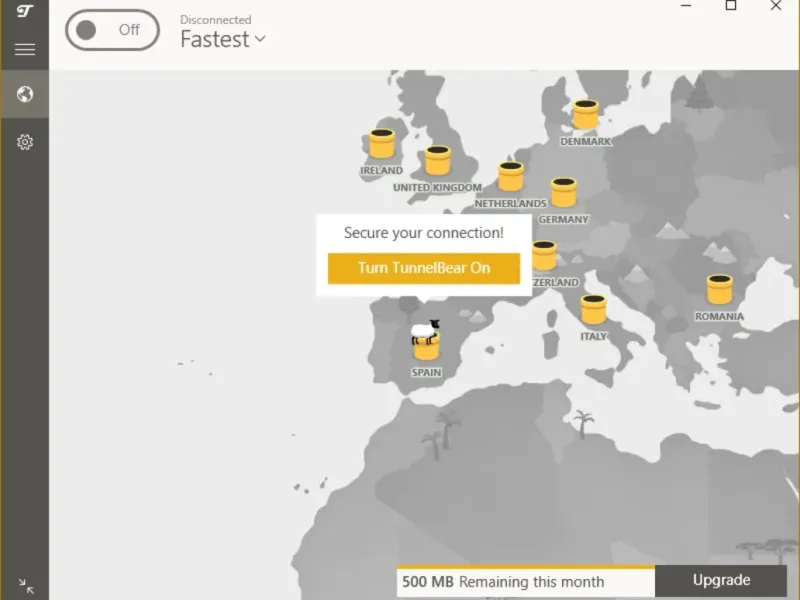This screenshot has width=800, height=600.
Task: Expand the Fastest location dropdown
Action: pos(223,39)
